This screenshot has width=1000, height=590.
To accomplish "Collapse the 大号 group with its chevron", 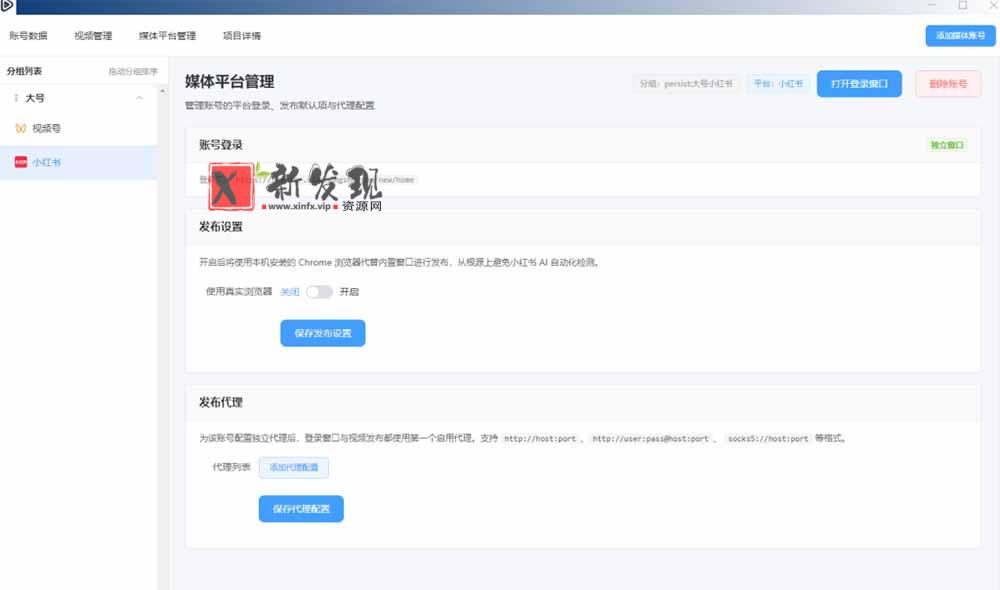I will click(139, 98).
